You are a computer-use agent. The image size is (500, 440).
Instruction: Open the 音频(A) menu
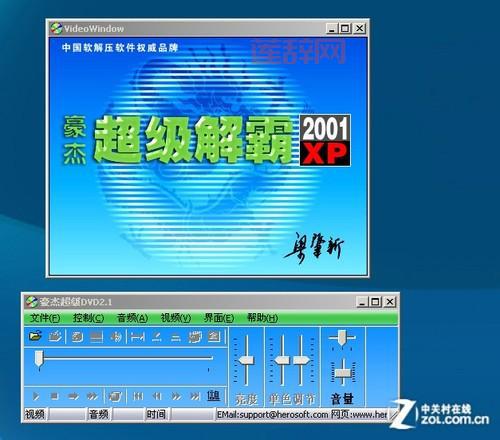point(132,318)
